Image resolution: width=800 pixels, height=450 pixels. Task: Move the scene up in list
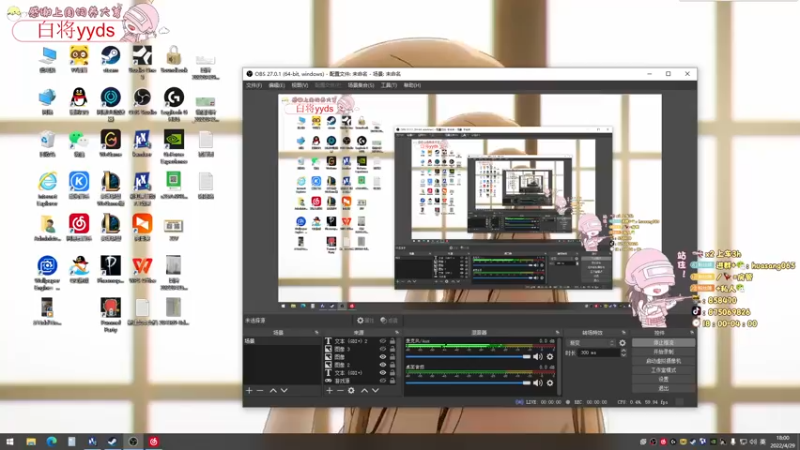click(x=273, y=390)
